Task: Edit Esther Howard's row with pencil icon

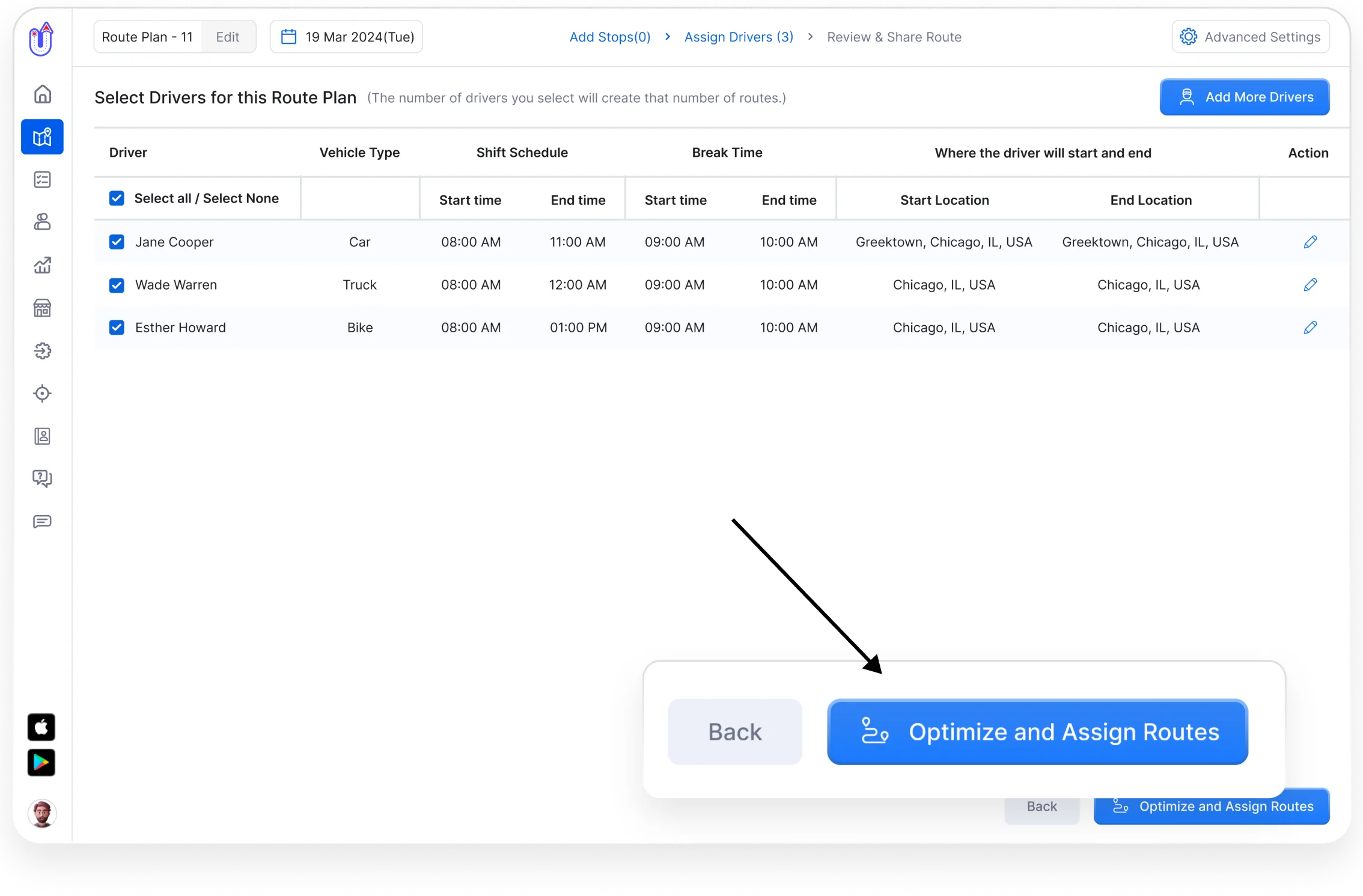Action: click(1310, 328)
